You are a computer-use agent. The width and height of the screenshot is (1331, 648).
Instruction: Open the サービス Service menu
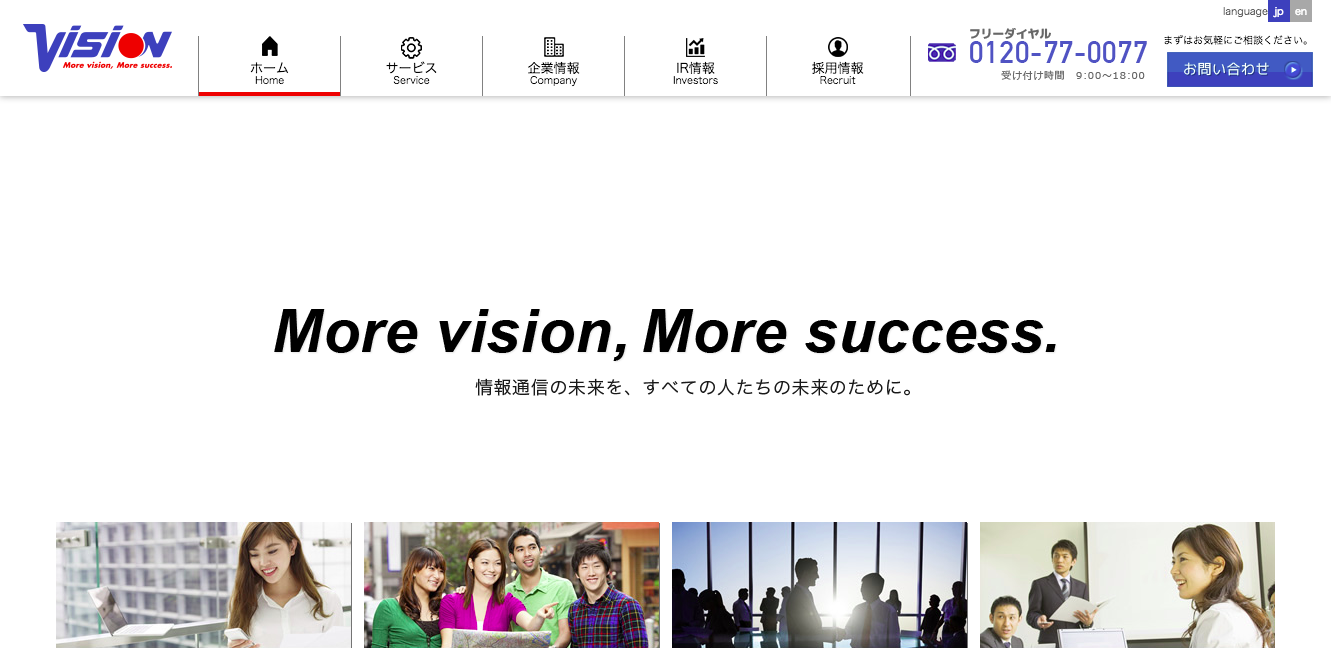click(x=411, y=66)
